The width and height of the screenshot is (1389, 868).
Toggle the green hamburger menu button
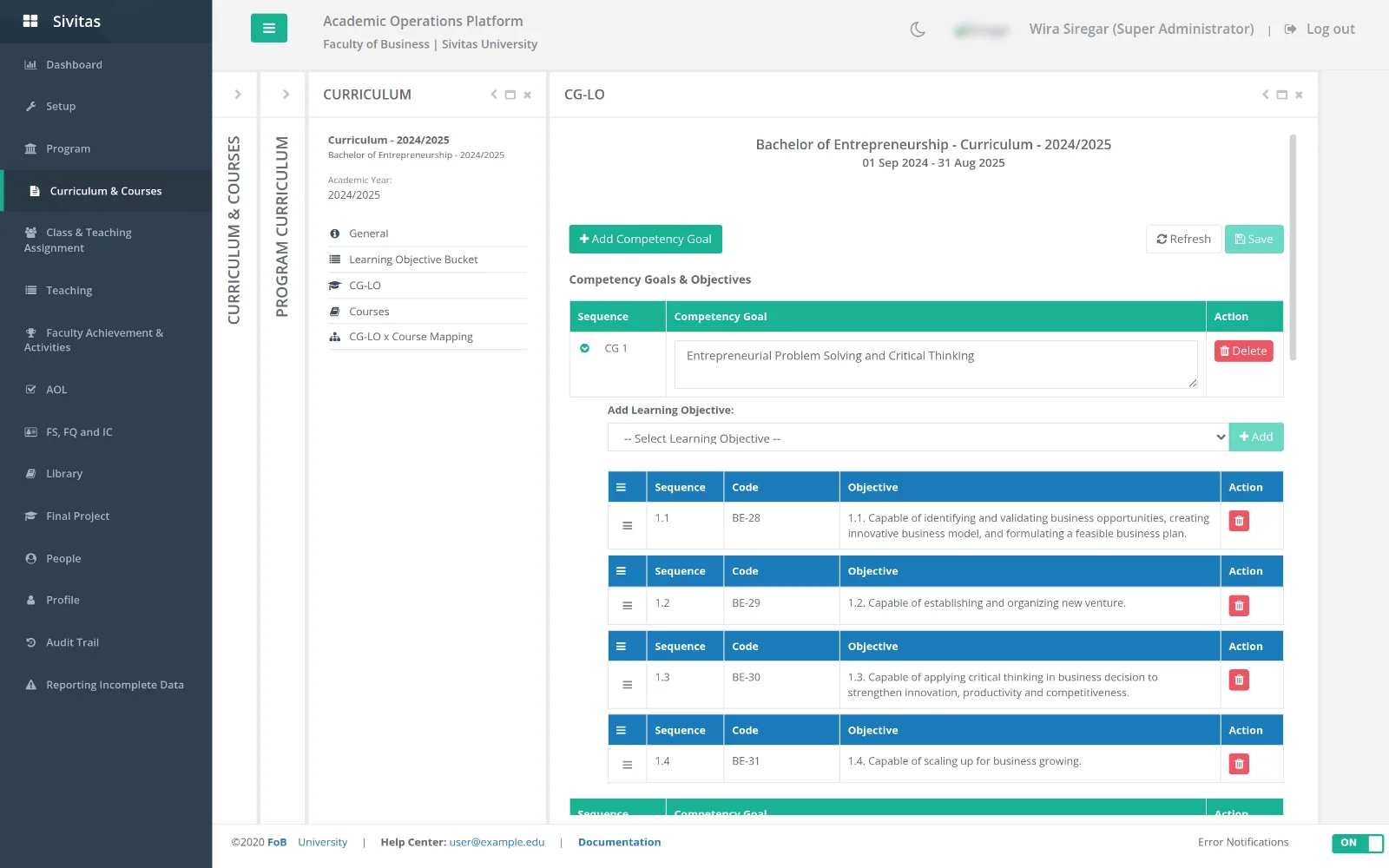[269, 28]
